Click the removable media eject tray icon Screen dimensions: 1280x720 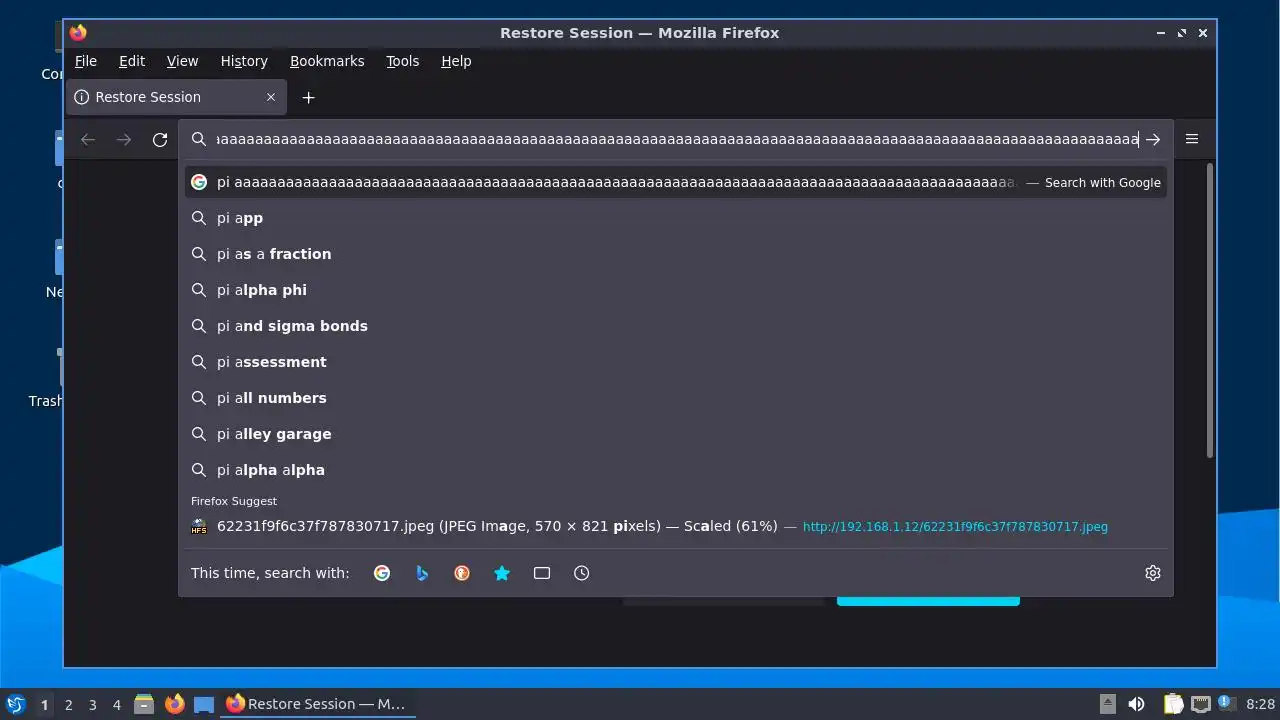tap(1107, 704)
